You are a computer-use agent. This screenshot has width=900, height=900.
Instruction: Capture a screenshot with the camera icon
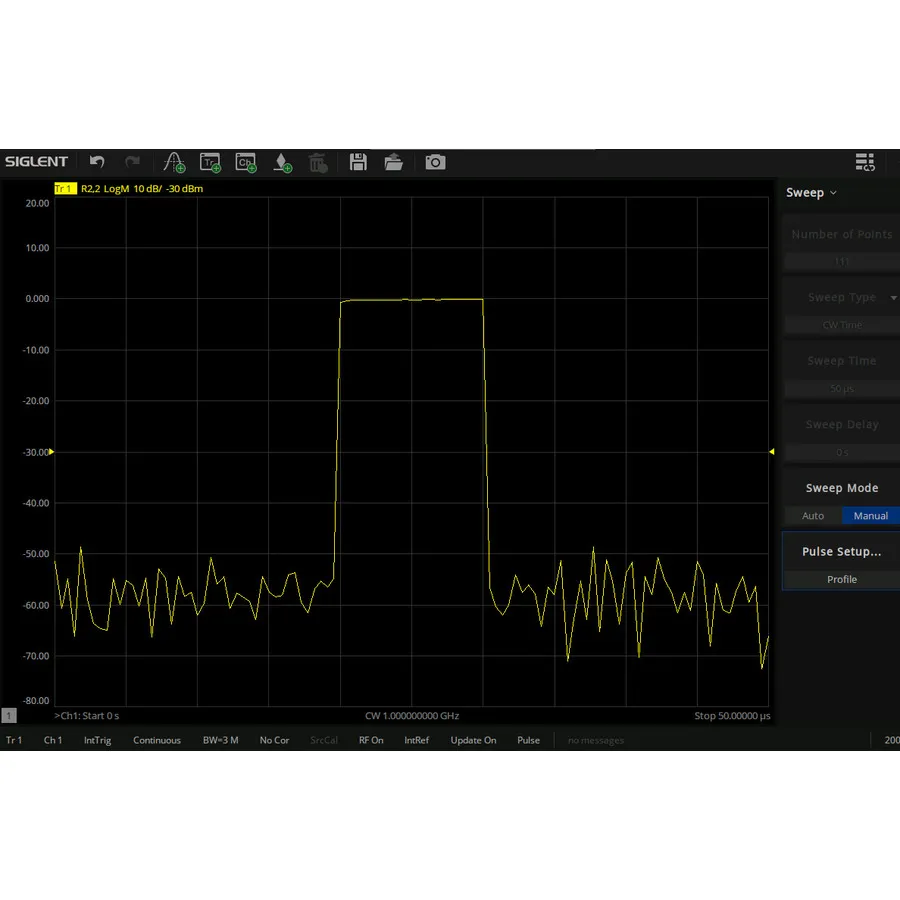pyautogui.click(x=435, y=162)
